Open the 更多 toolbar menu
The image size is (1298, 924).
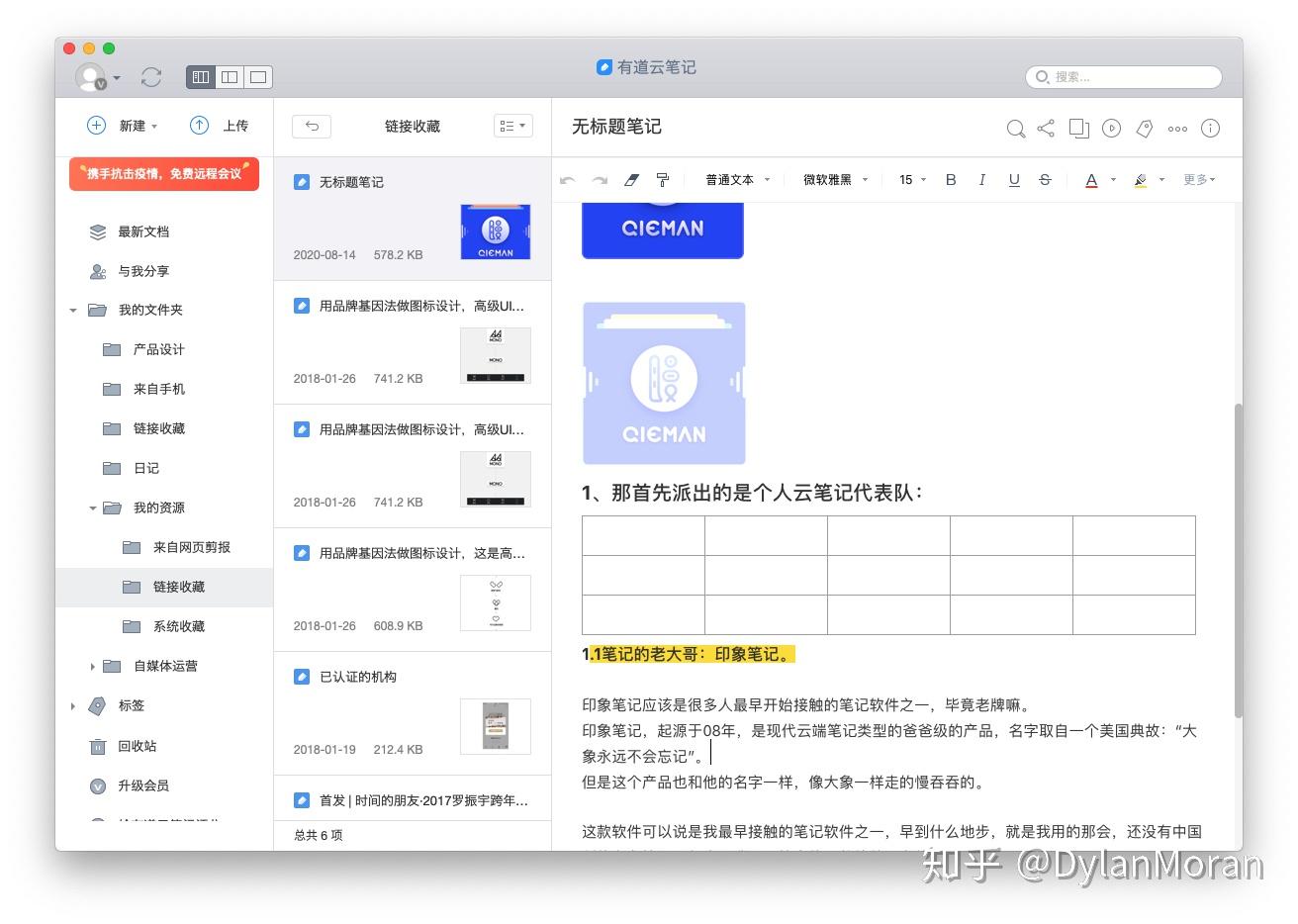tap(1199, 180)
